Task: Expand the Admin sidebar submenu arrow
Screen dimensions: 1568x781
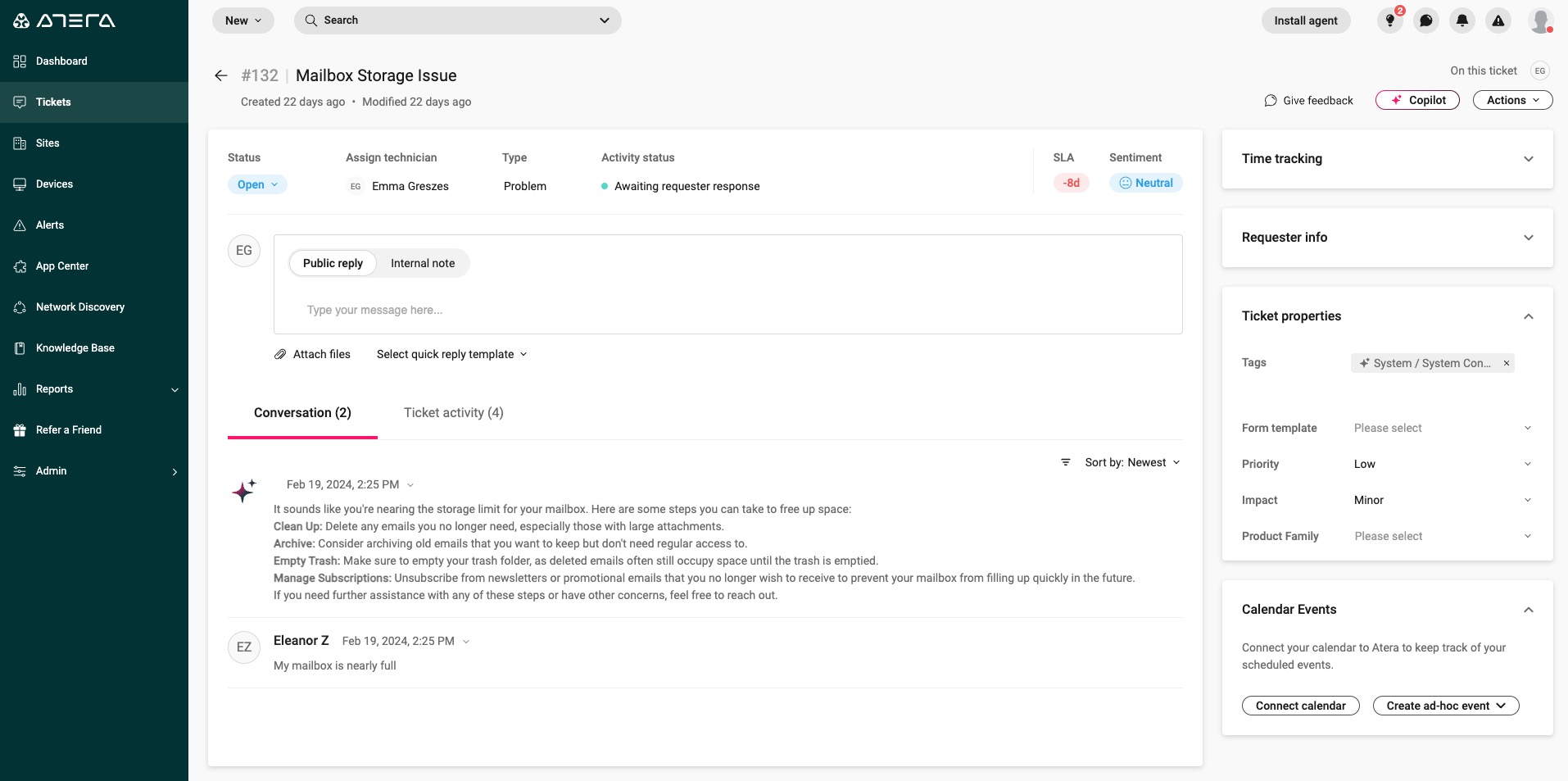Action: (174, 472)
